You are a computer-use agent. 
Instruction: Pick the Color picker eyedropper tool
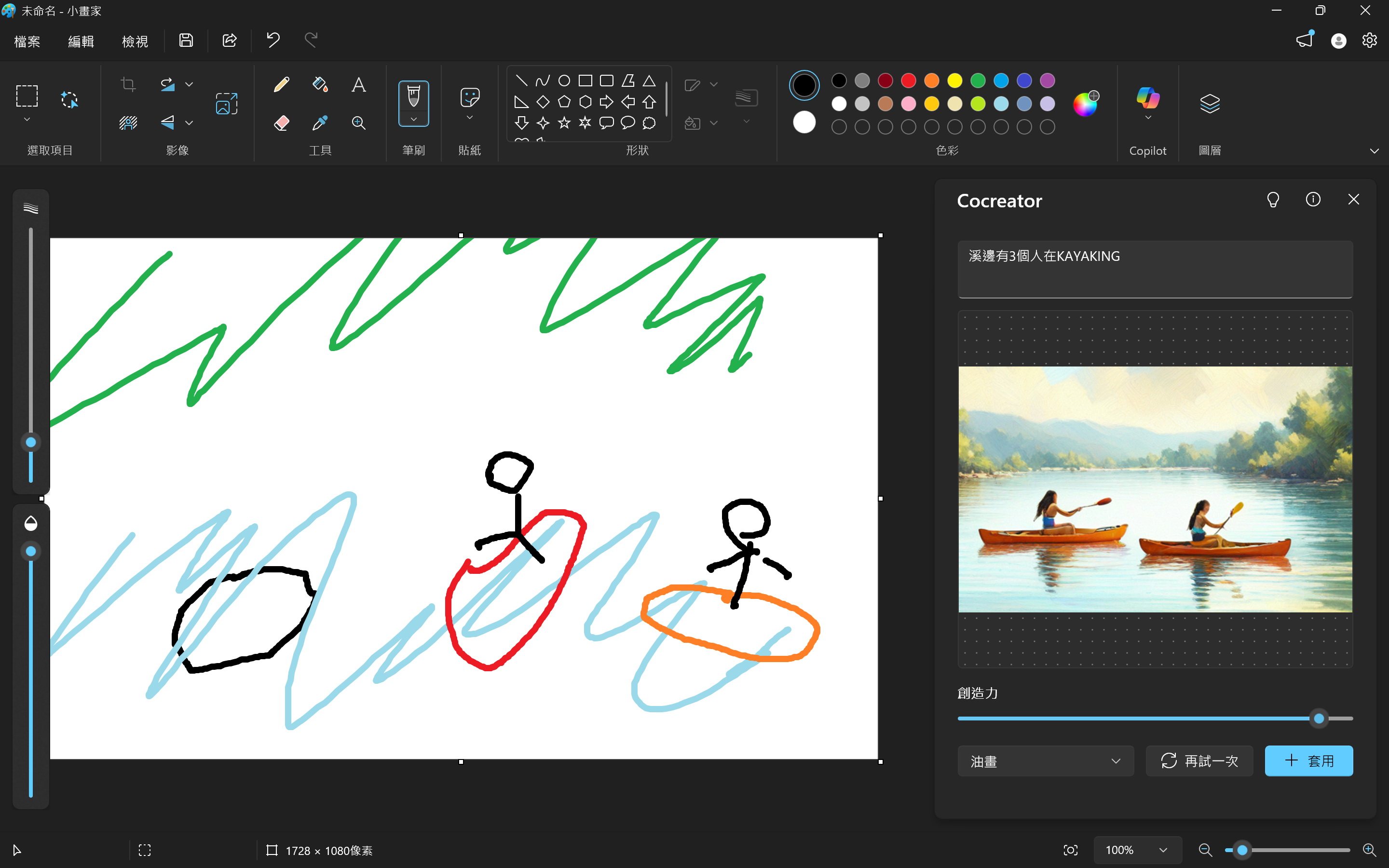click(x=320, y=123)
